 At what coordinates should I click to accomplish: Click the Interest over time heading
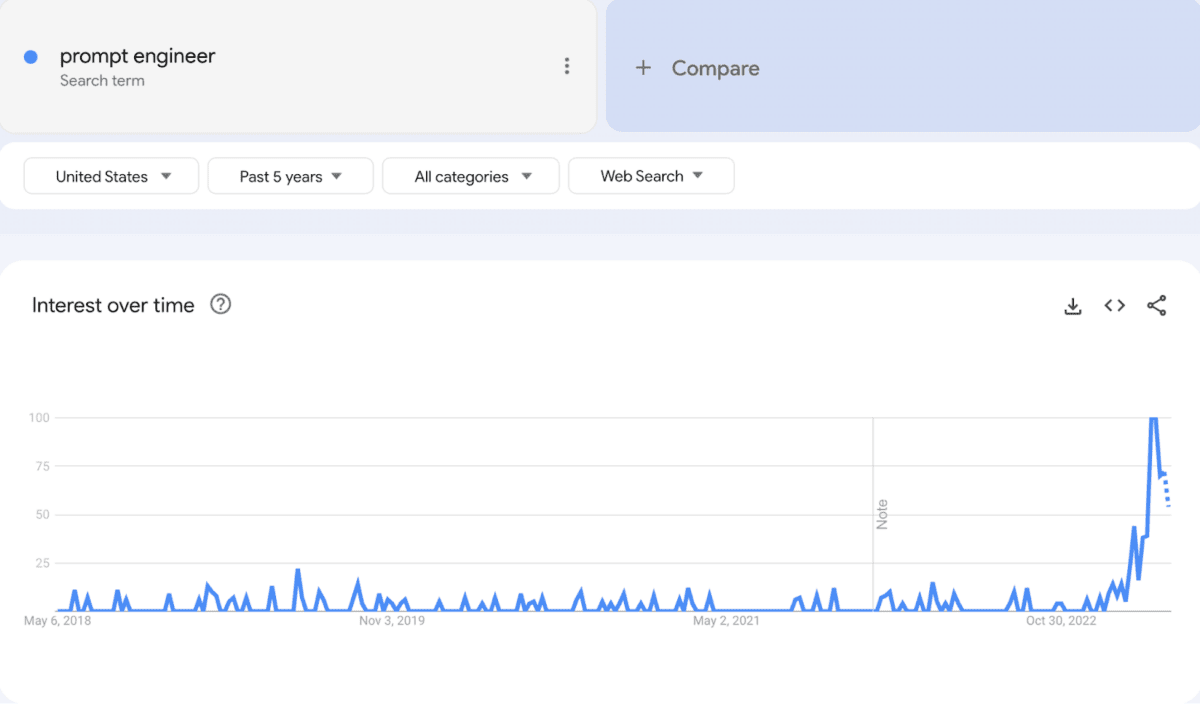click(x=113, y=305)
